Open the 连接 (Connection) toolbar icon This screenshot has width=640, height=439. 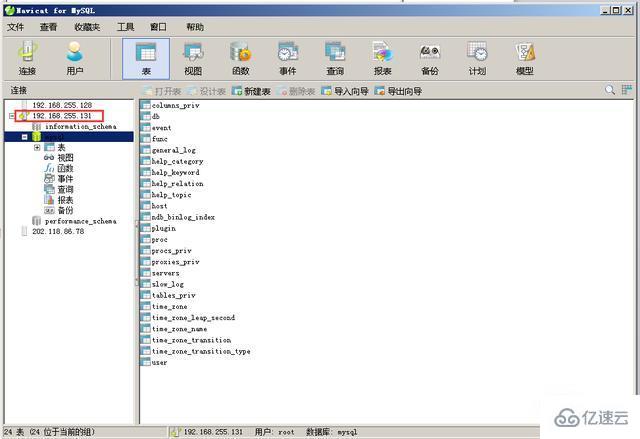pos(27,59)
